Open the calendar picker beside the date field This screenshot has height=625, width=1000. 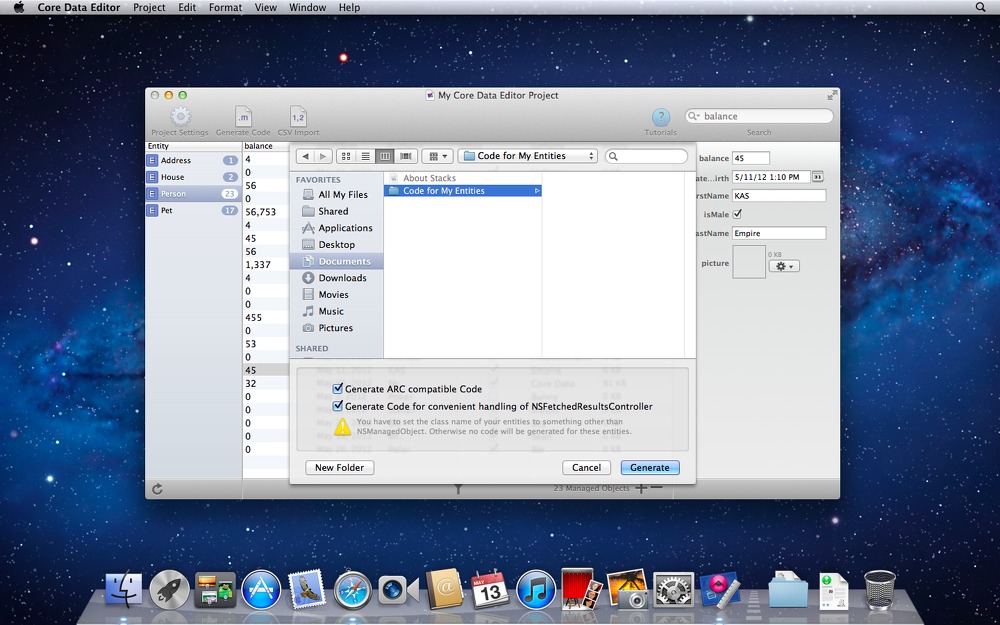point(818,177)
